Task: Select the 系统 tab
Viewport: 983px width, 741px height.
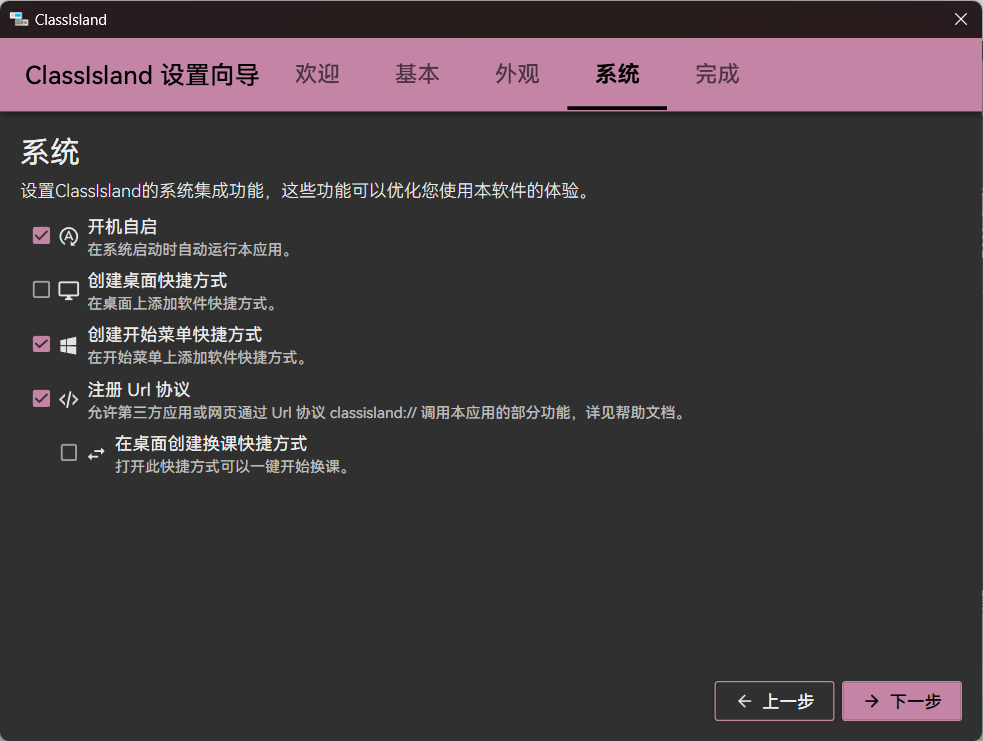Action: (617, 74)
